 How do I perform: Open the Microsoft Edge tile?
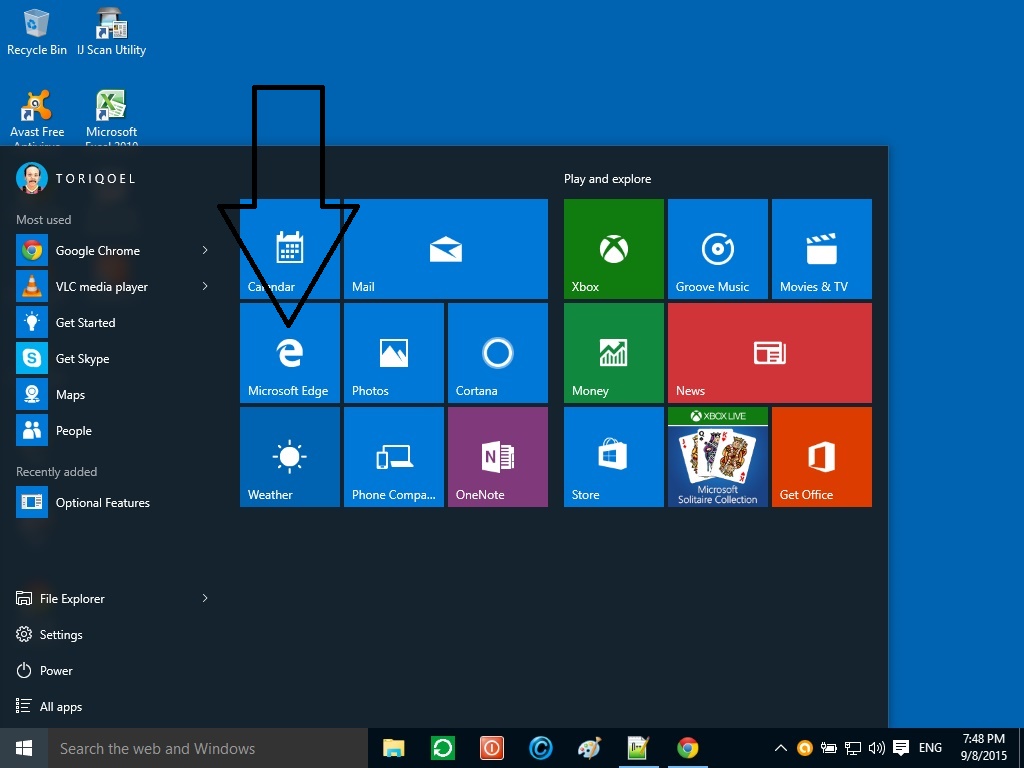(x=290, y=353)
